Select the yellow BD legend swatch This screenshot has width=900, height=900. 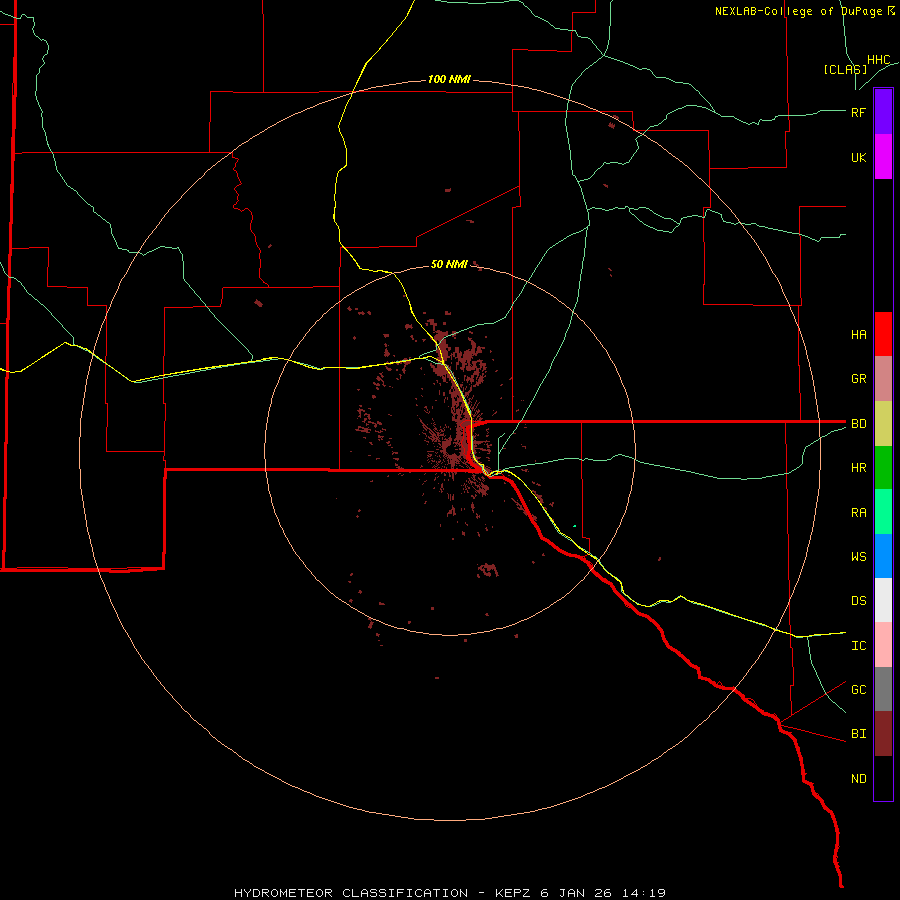pyautogui.click(x=883, y=423)
